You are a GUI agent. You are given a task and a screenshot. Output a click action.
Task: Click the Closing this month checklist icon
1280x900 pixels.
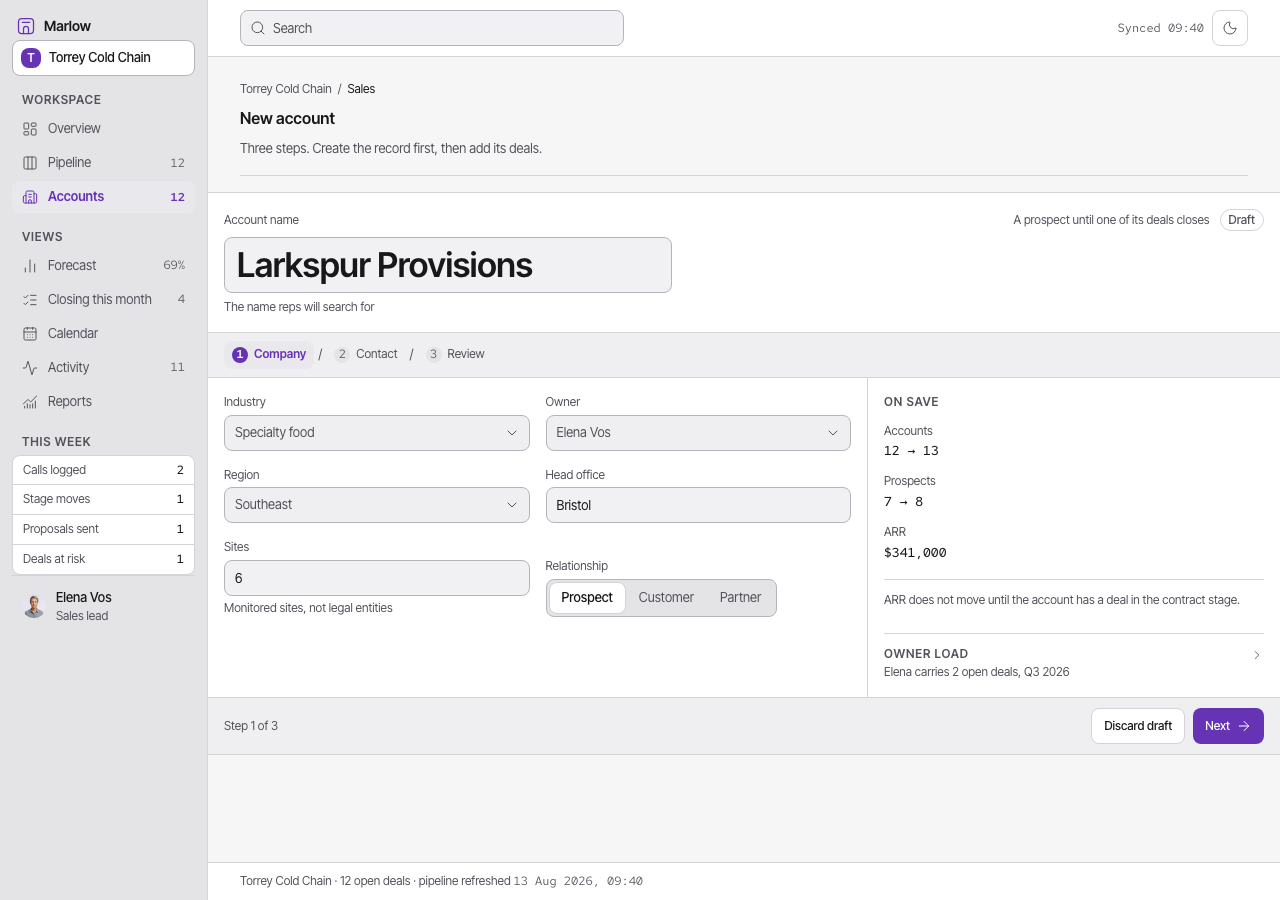(x=30, y=299)
